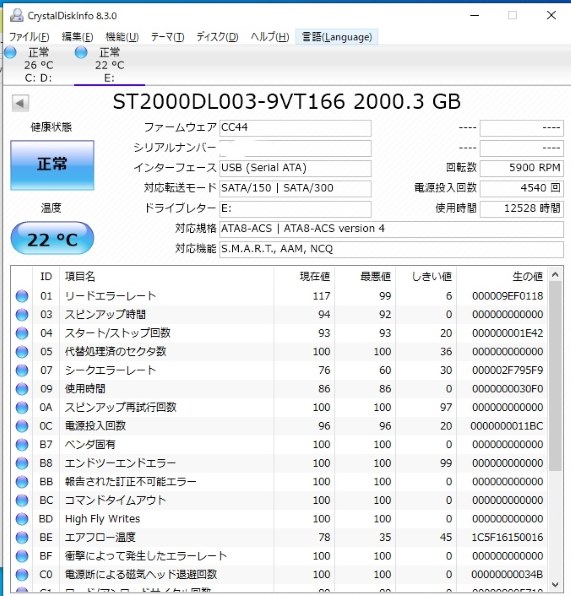Click the 正常 health status button

tap(52, 165)
